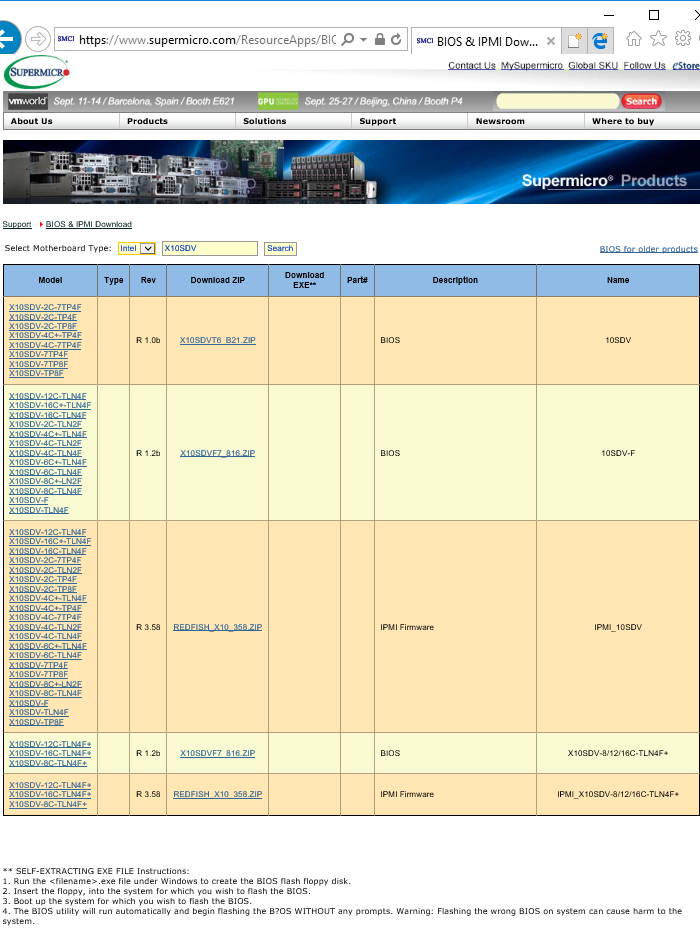This screenshot has width=700, height=933.
Task: Go back with the browser Back arrow
Action: 8,39
